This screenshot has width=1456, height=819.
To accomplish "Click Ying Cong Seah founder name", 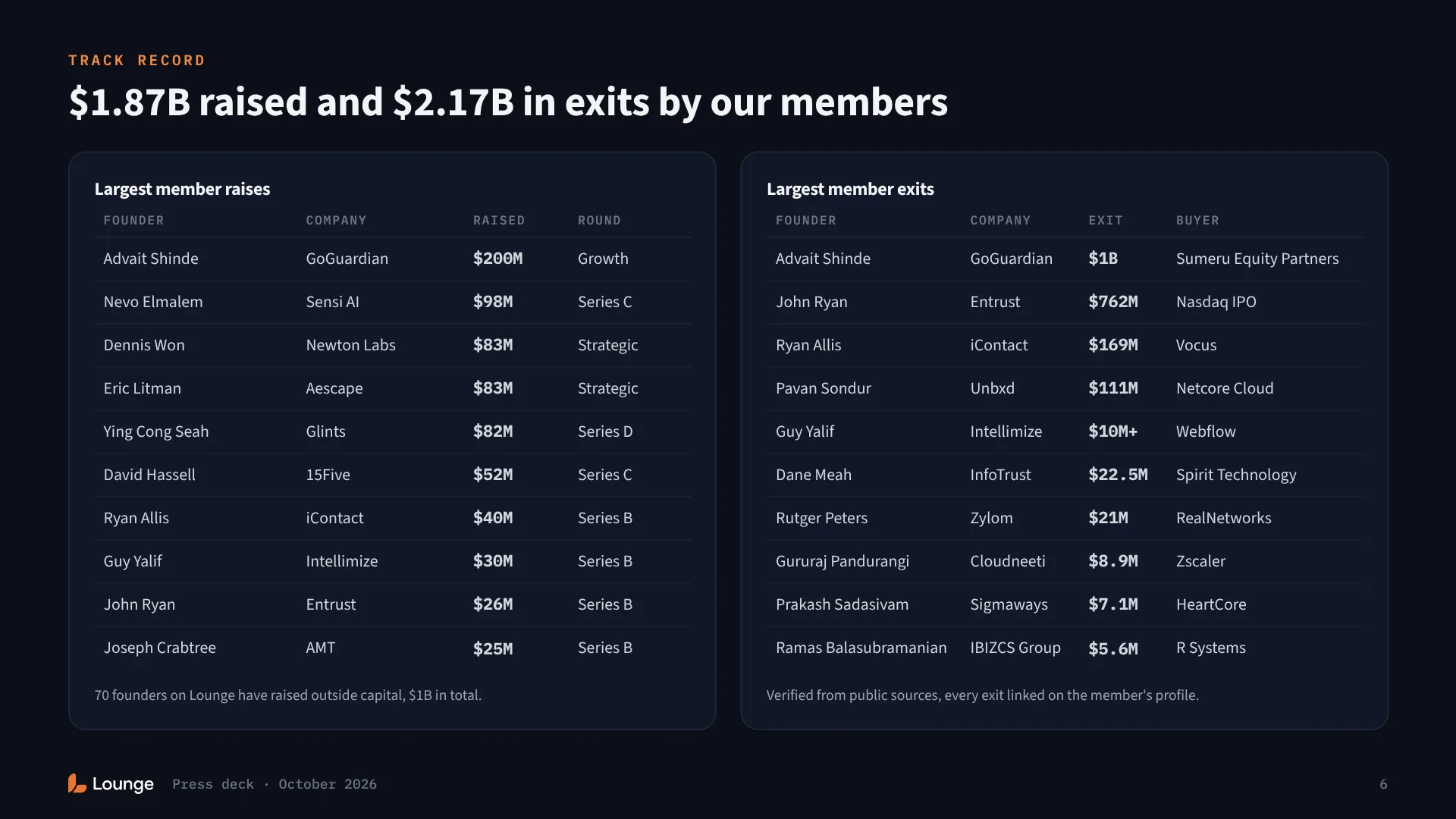I will [x=156, y=431].
